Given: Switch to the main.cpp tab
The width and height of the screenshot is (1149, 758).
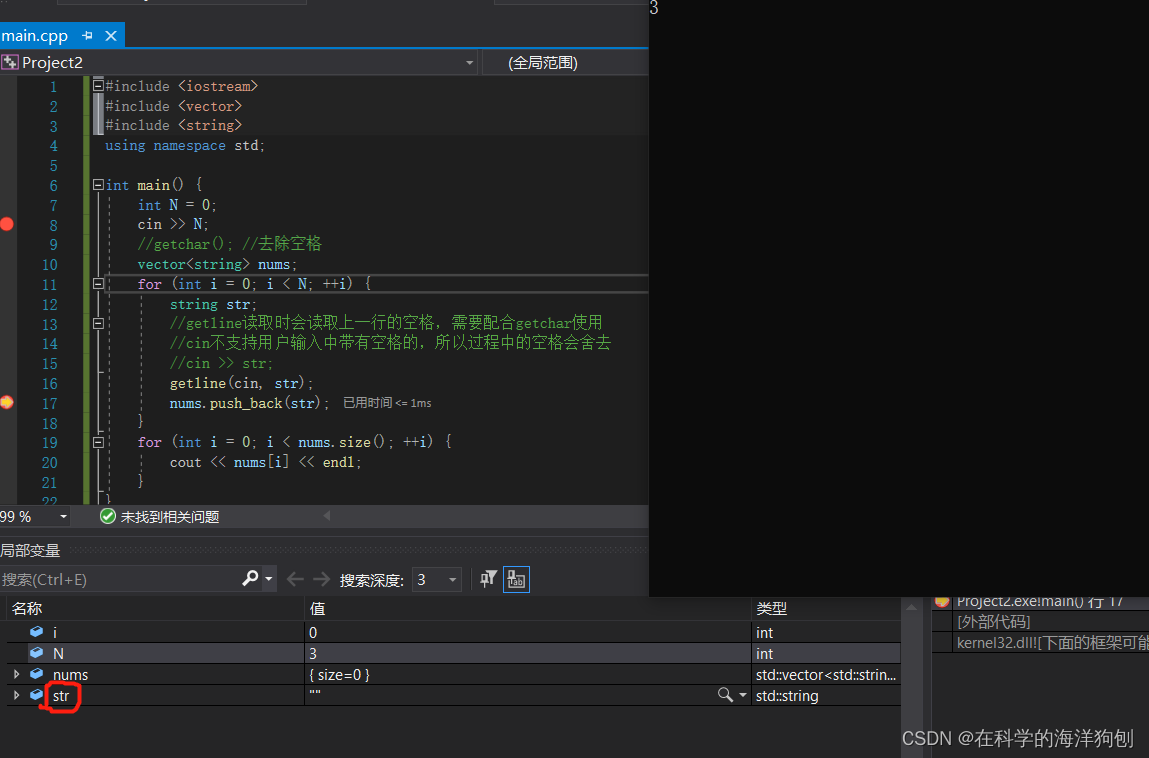Looking at the screenshot, I should [x=34, y=35].
